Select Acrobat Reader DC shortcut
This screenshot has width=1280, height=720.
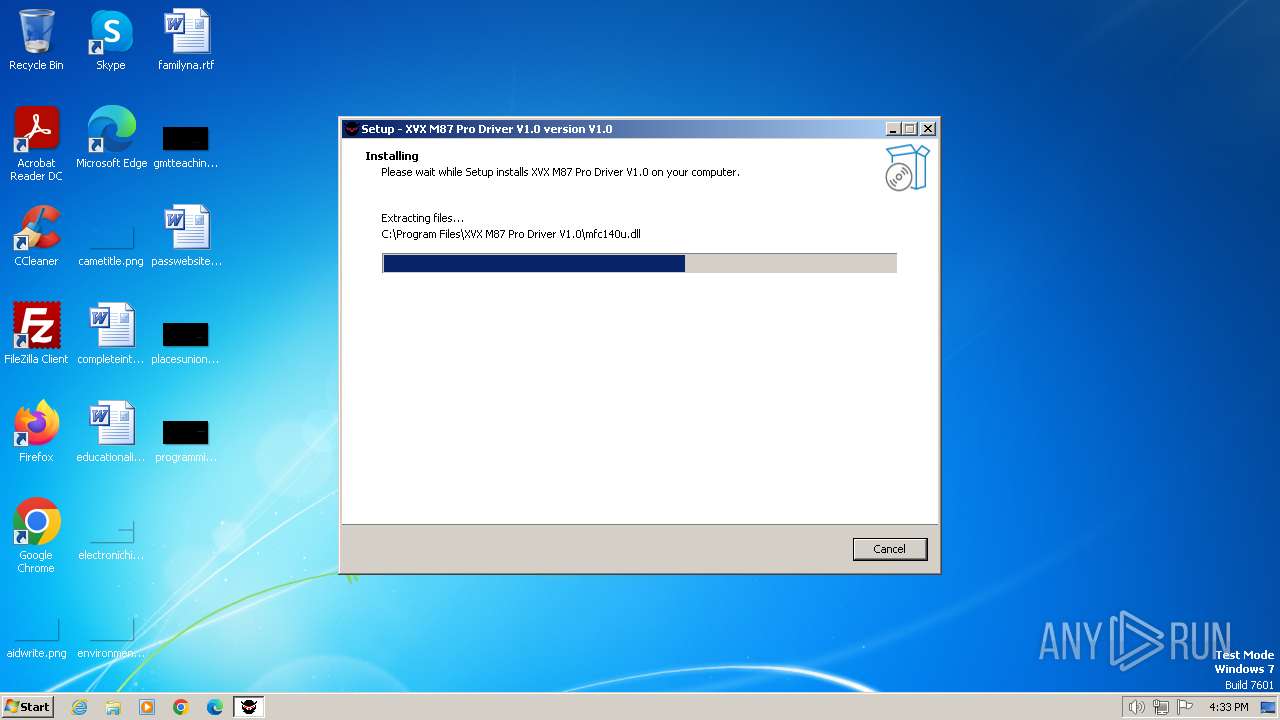(36, 144)
